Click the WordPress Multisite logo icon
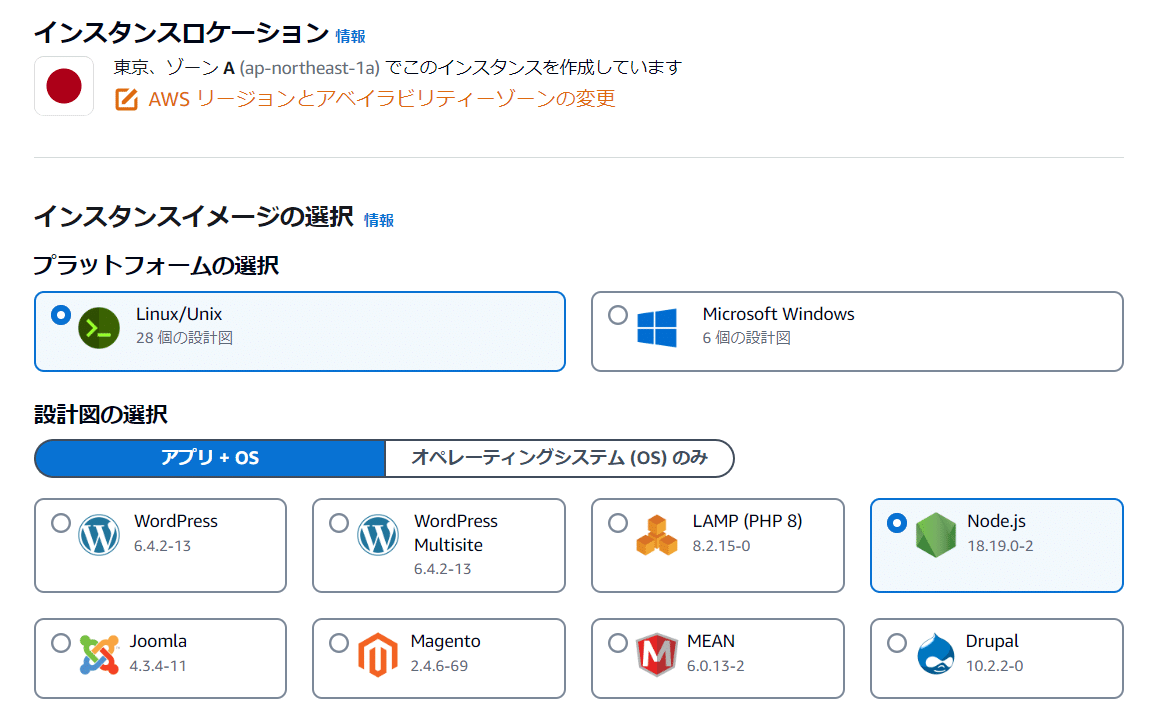Image resolution: width=1151 pixels, height=709 pixels. pyautogui.click(x=378, y=535)
